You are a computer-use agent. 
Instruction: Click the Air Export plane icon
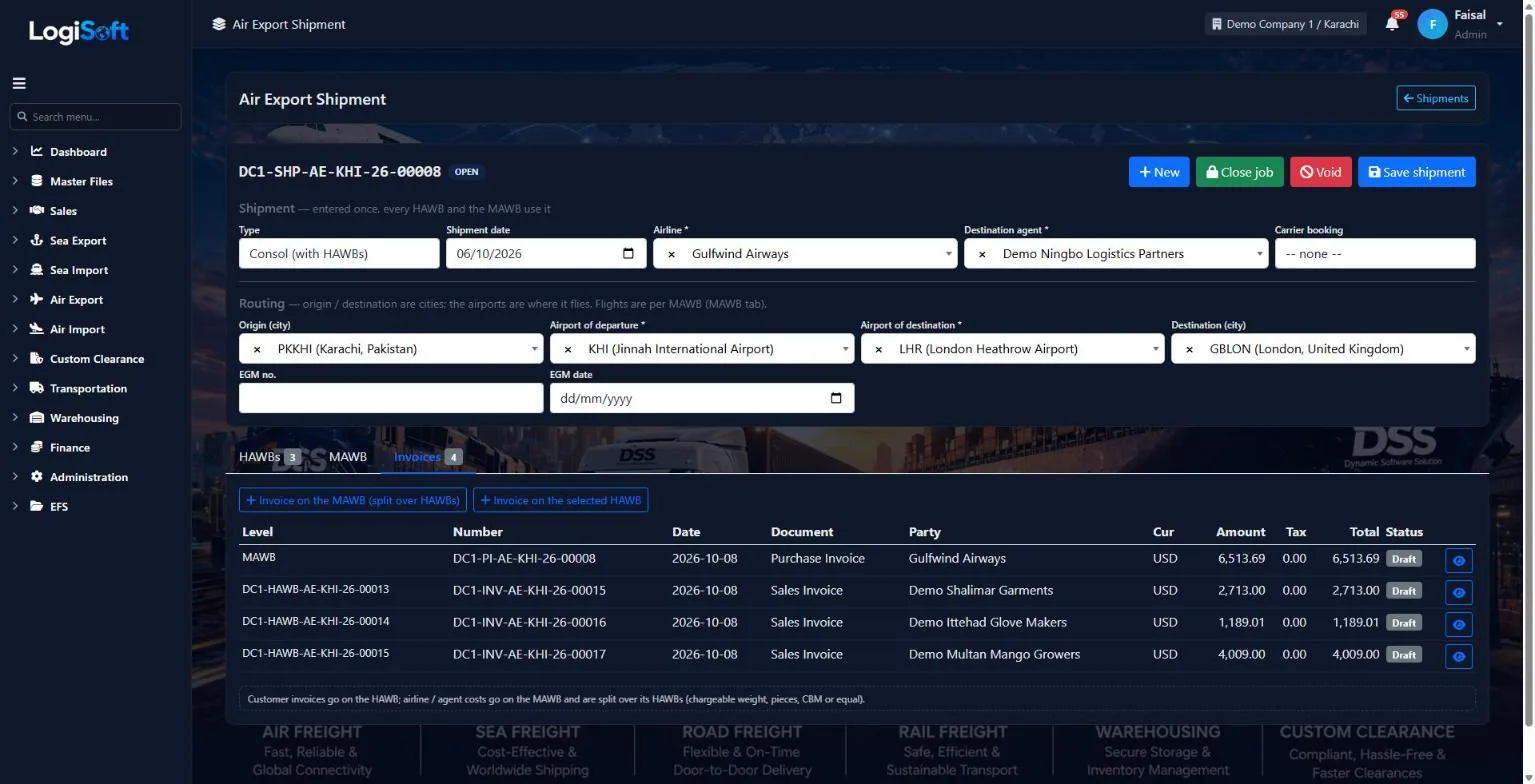pyautogui.click(x=37, y=299)
